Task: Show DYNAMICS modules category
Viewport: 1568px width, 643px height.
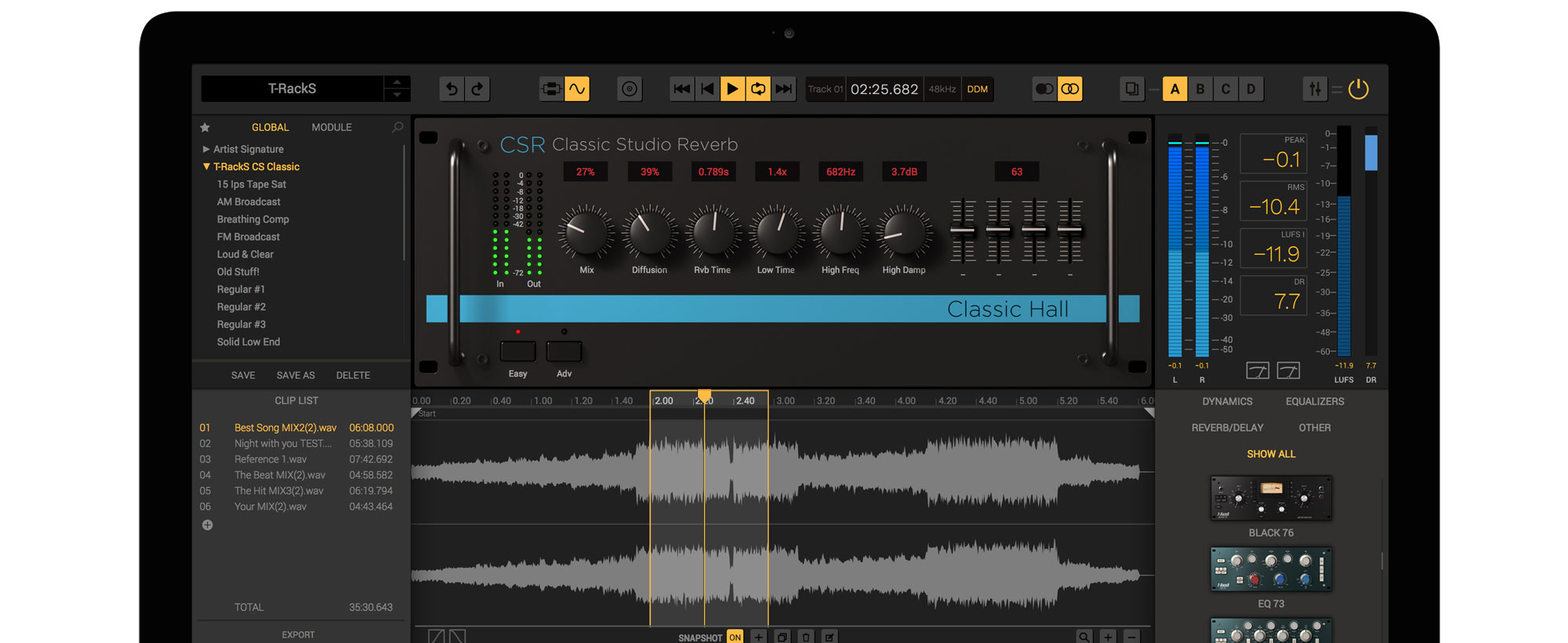Action: pos(1227,401)
